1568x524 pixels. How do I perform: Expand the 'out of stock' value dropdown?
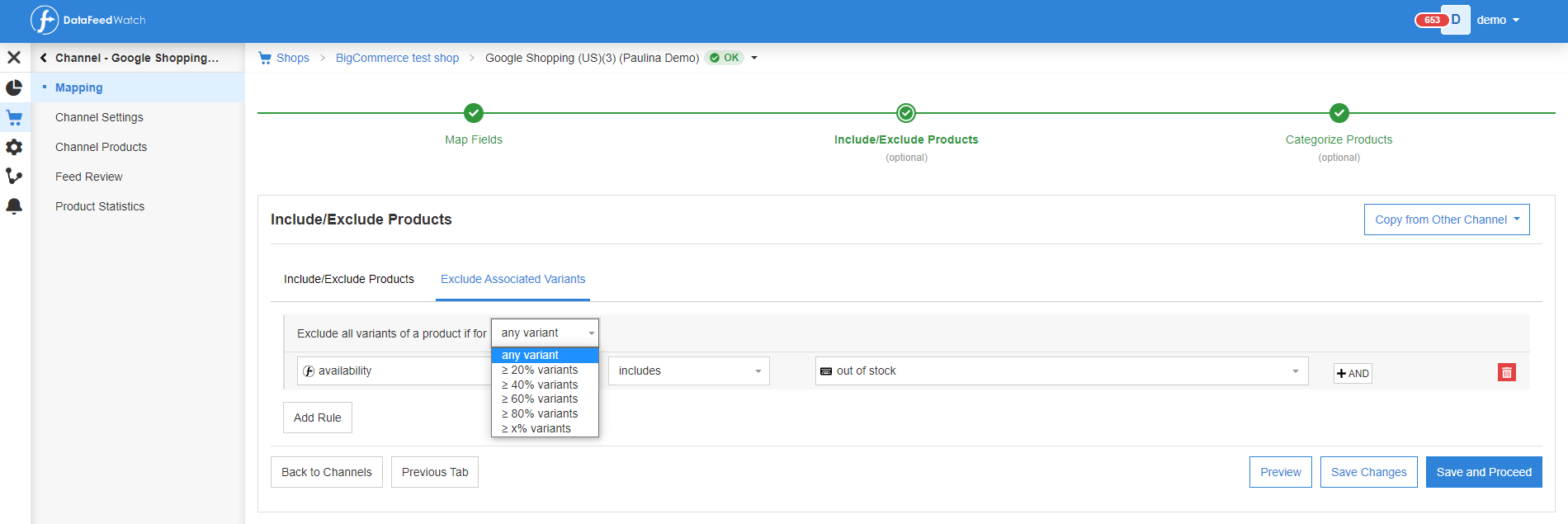pos(1060,371)
